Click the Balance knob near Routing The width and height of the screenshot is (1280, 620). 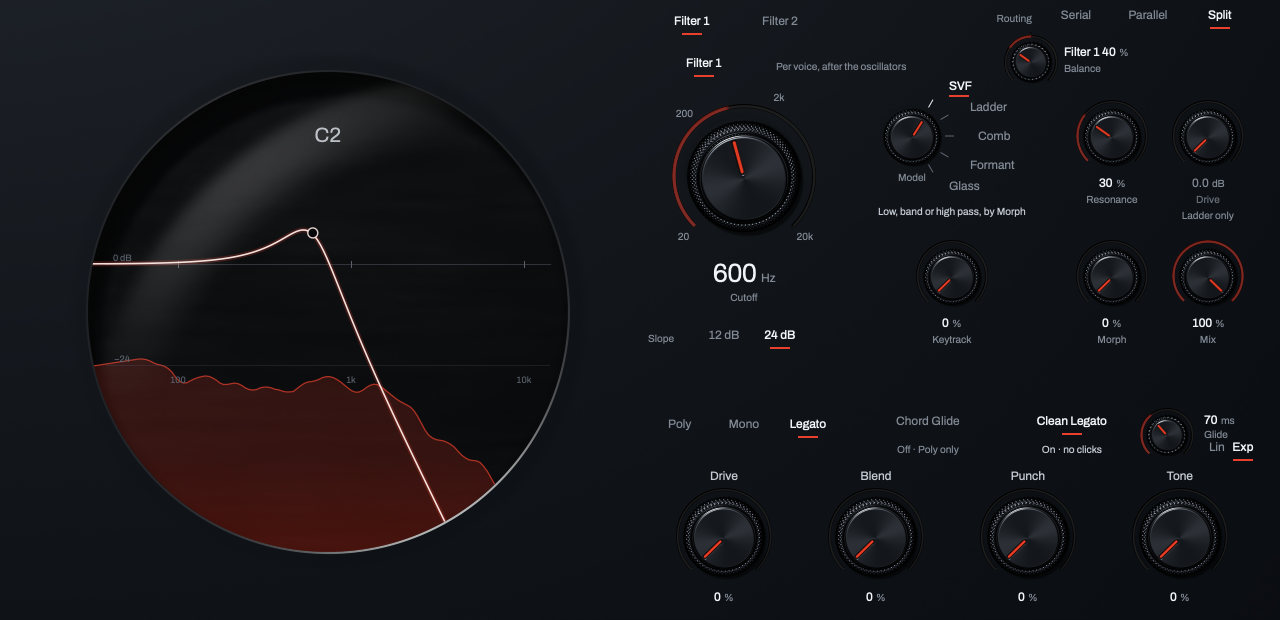click(x=1030, y=62)
